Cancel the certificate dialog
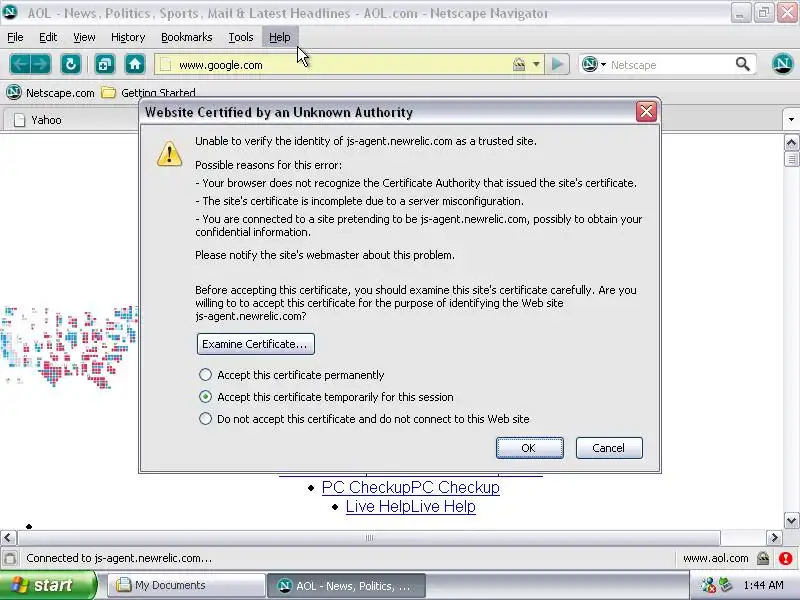Image resolution: width=800 pixels, height=600 pixels. [x=609, y=448]
